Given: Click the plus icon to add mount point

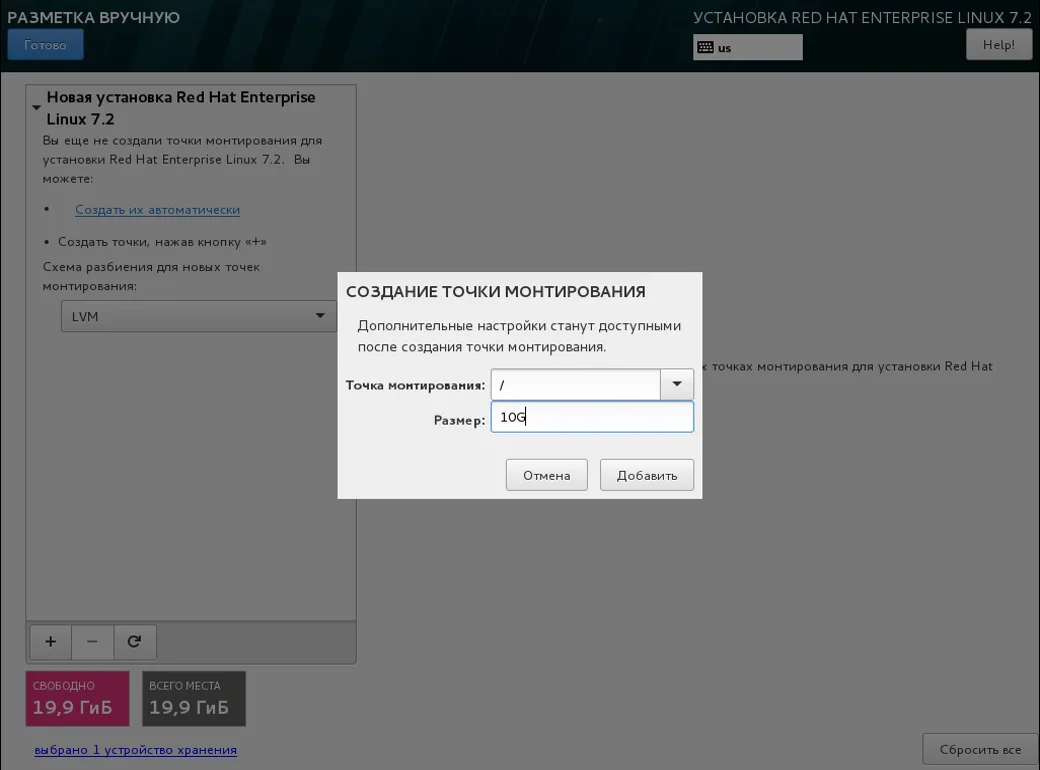Looking at the screenshot, I should coord(50,641).
